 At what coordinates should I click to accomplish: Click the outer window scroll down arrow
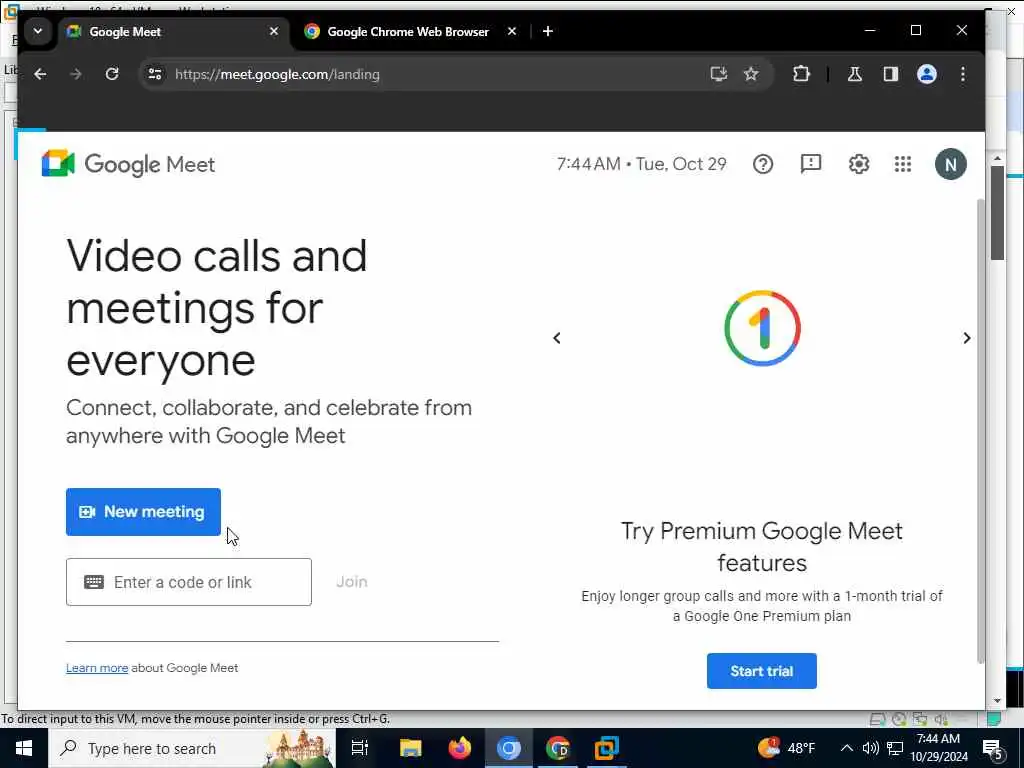[997, 701]
